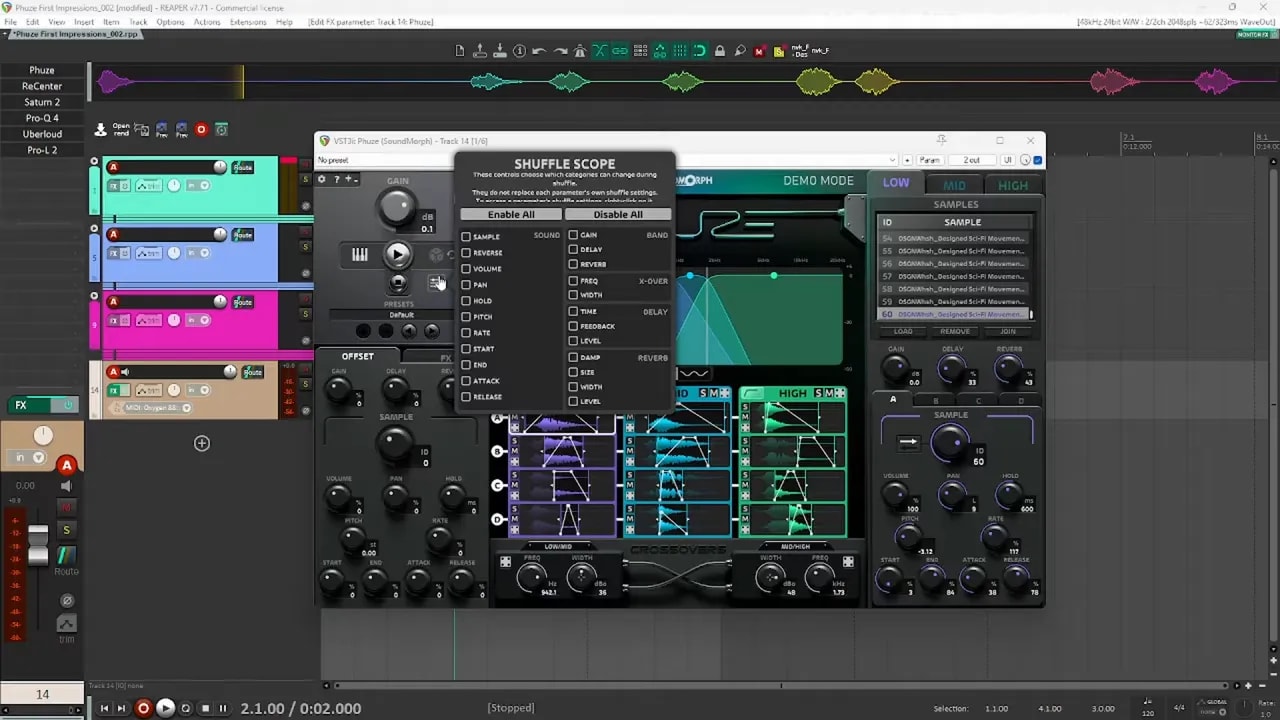Open the Default presets selector
The width and height of the screenshot is (1280, 720).
point(401,314)
